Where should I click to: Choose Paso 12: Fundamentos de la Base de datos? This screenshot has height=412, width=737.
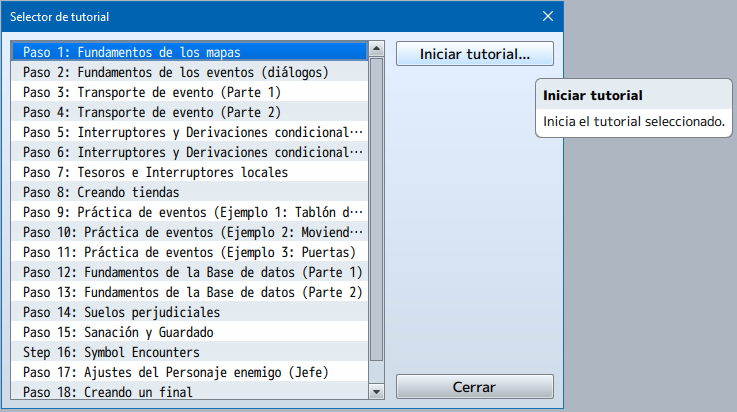click(190, 272)
